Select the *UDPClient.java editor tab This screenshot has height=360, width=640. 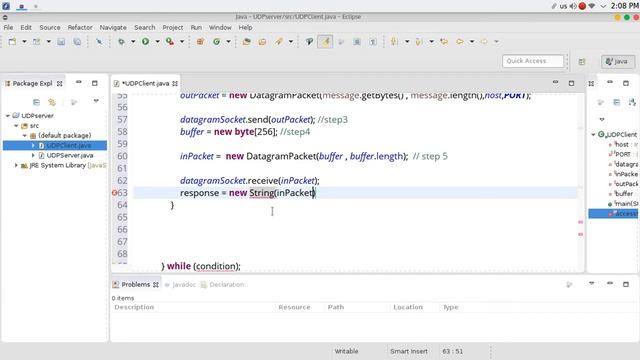pos(145,83)
